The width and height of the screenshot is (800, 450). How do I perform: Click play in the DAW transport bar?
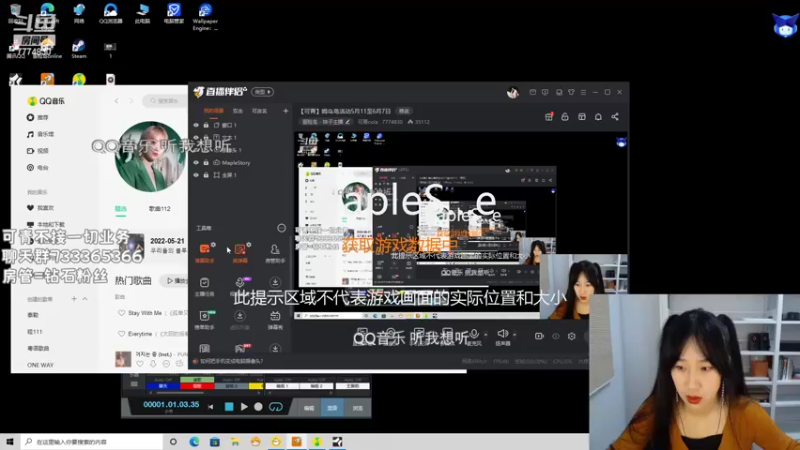244,407
